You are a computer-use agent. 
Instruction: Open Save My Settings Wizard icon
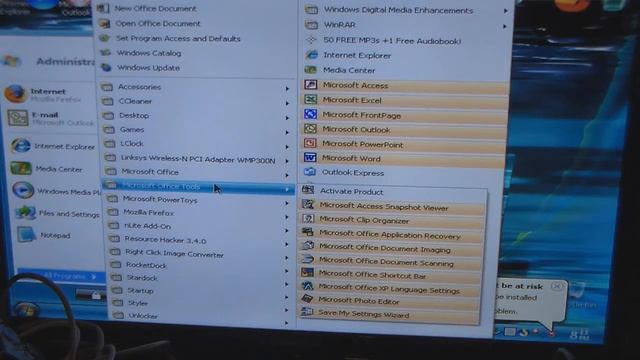(307, 313)
